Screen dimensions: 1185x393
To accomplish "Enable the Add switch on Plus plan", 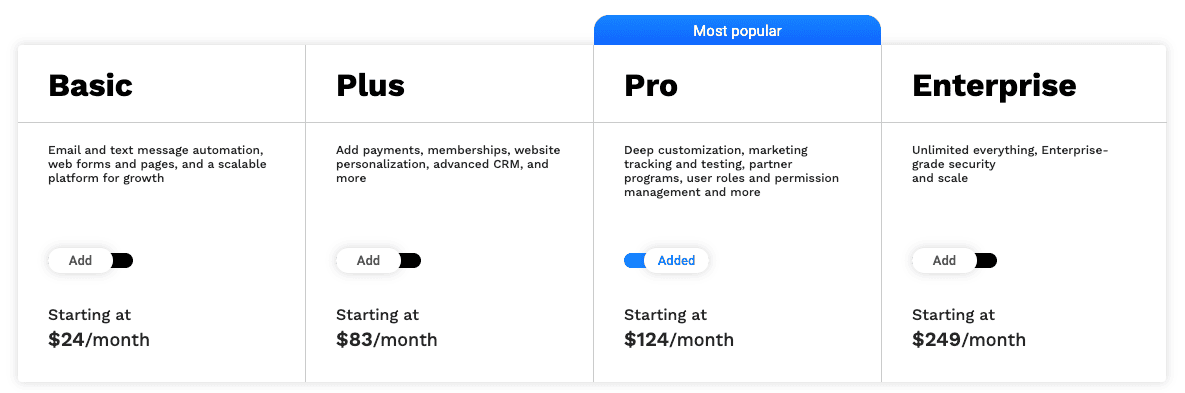I will tap(379, 261).
